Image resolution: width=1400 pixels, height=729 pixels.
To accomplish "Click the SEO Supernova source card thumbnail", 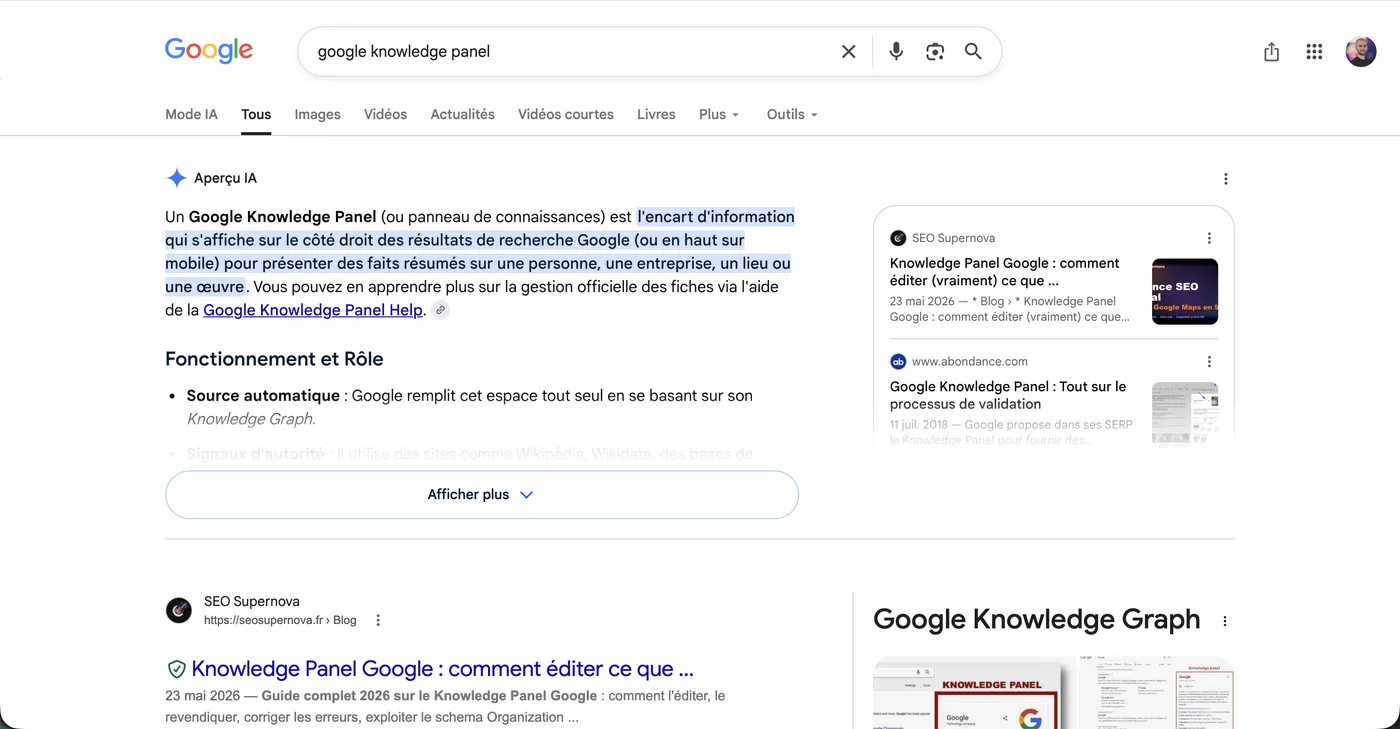I will pyautogui.click(x=1185, y=291).
